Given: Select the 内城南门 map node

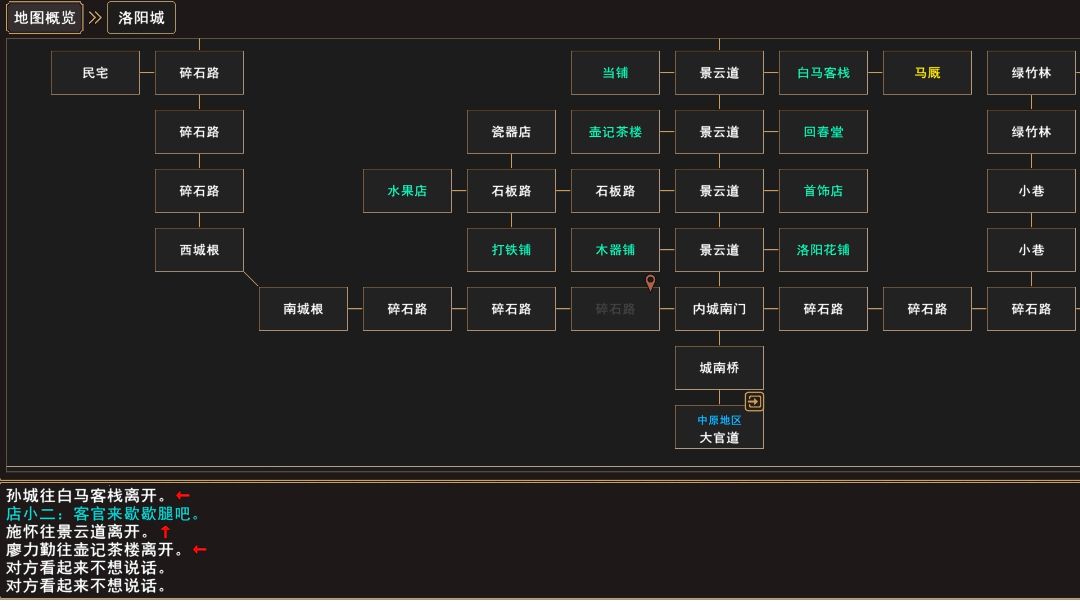Looking at the screenshot, I should tap(719, 308).
